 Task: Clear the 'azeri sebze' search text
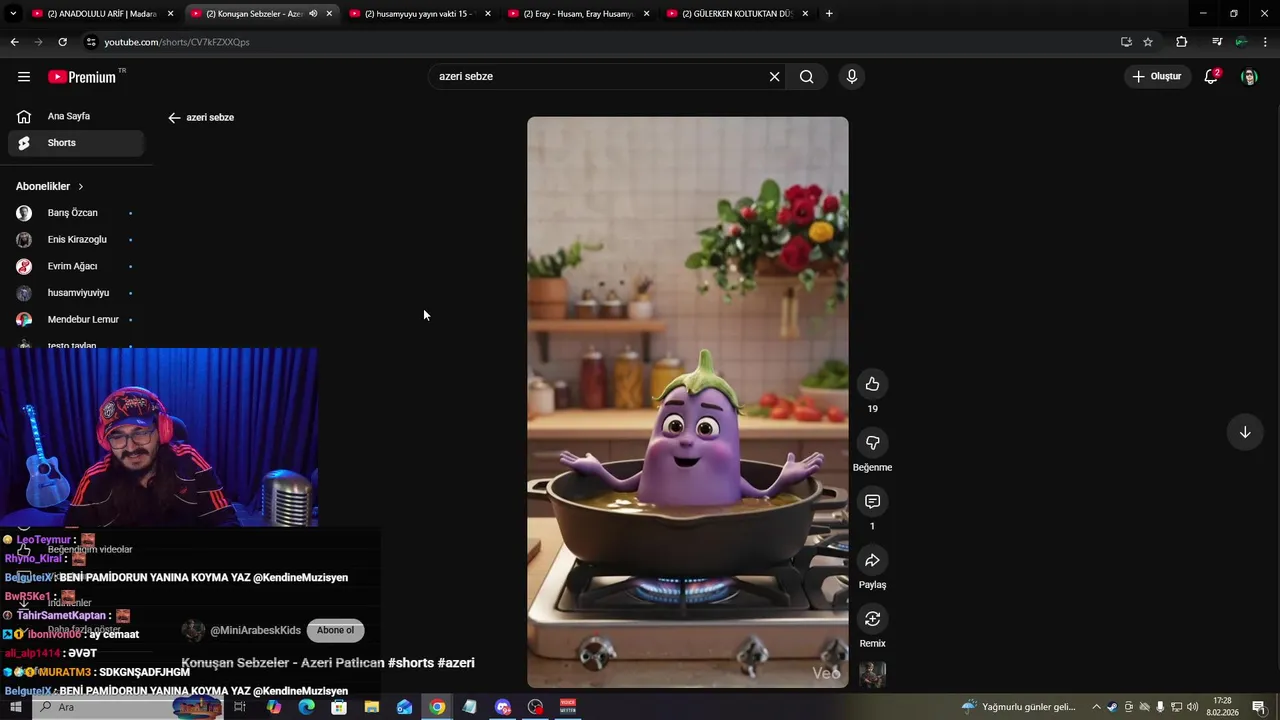774,77
